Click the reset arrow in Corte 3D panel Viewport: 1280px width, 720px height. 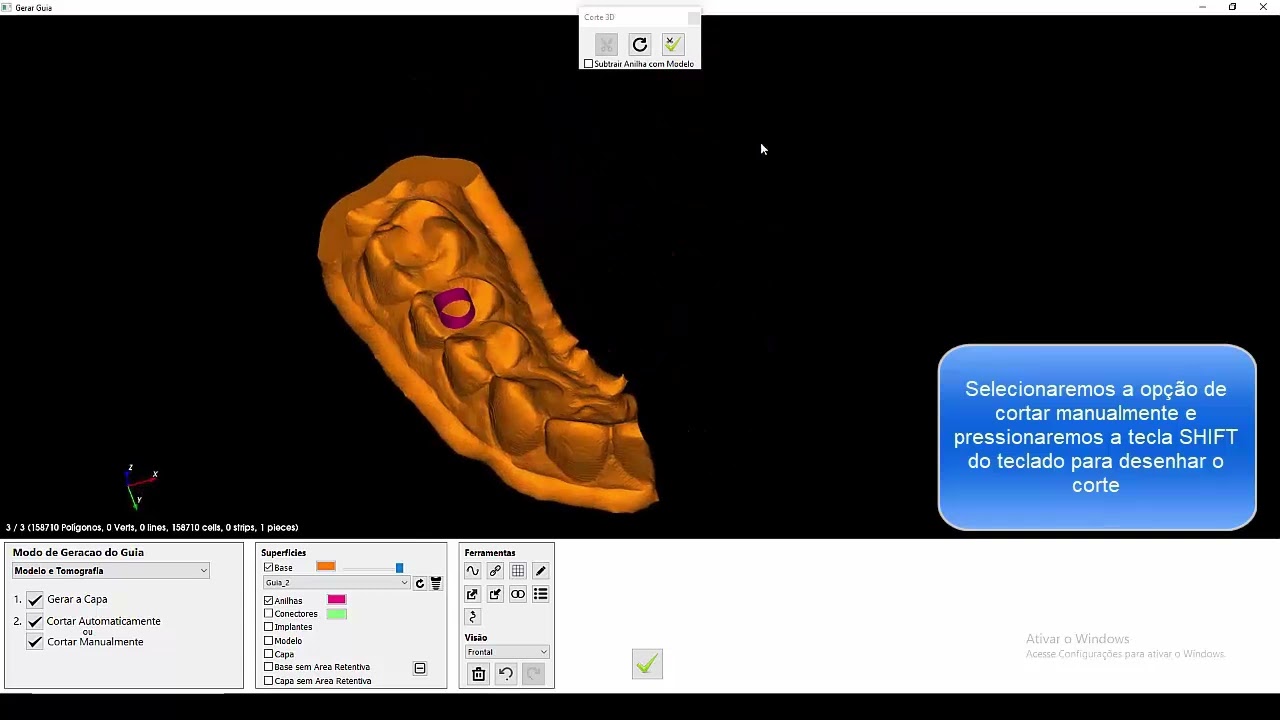640,44
